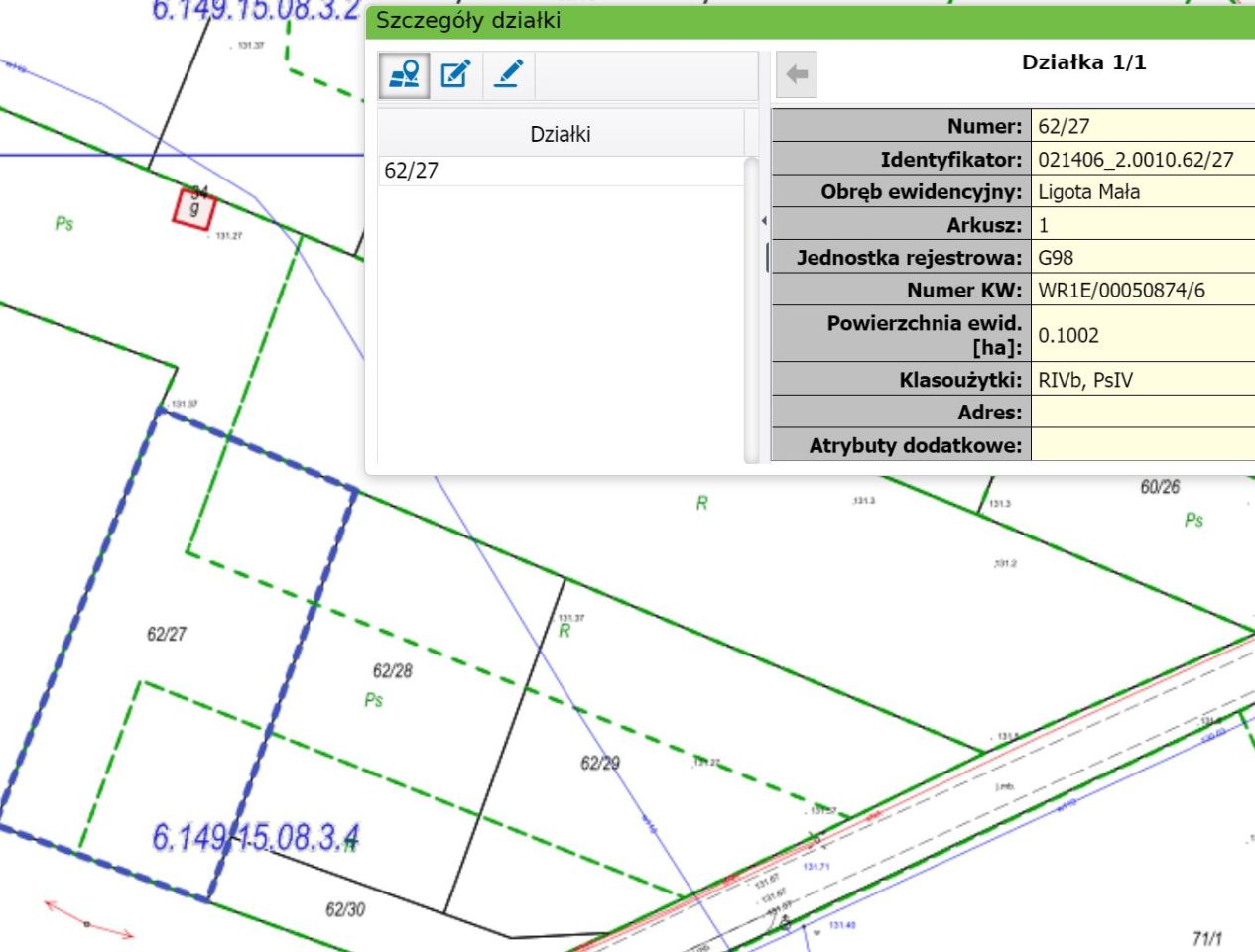
Task: Click the edit form icon with square
Action: [x=455, y=75]
